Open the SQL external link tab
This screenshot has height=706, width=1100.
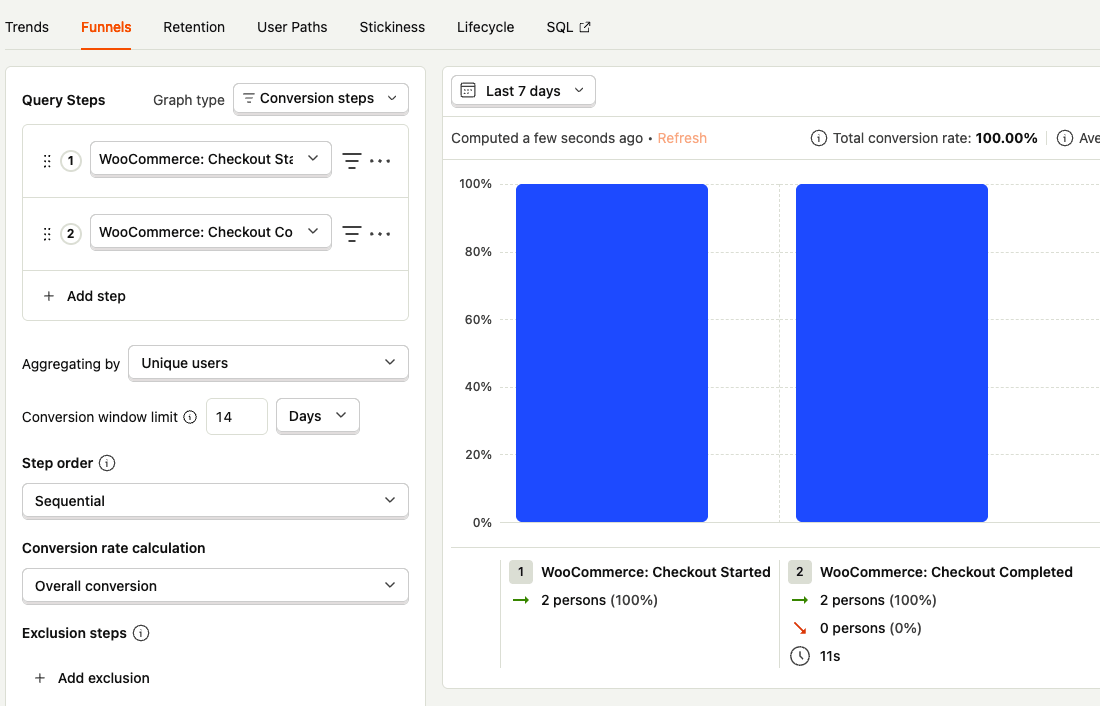(568, 27)
